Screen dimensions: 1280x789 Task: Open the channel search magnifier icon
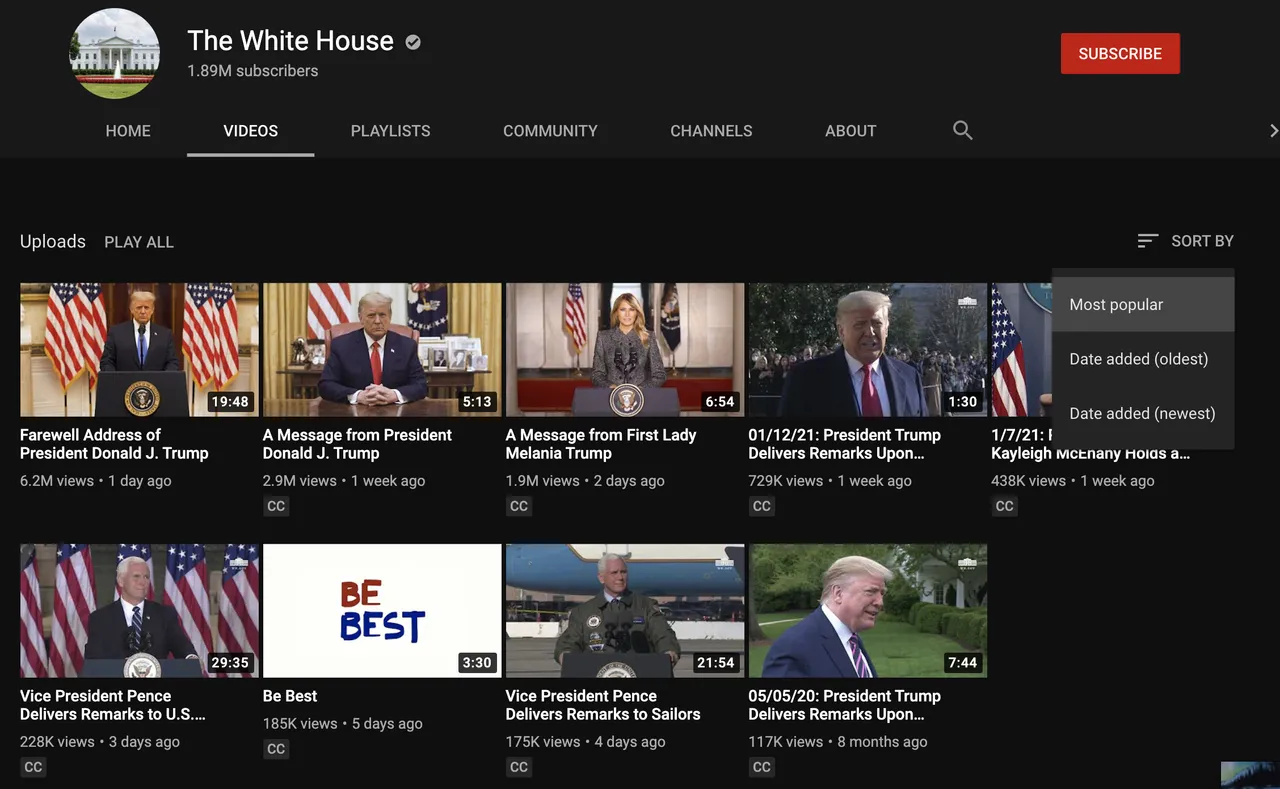(x=962, y=130)
